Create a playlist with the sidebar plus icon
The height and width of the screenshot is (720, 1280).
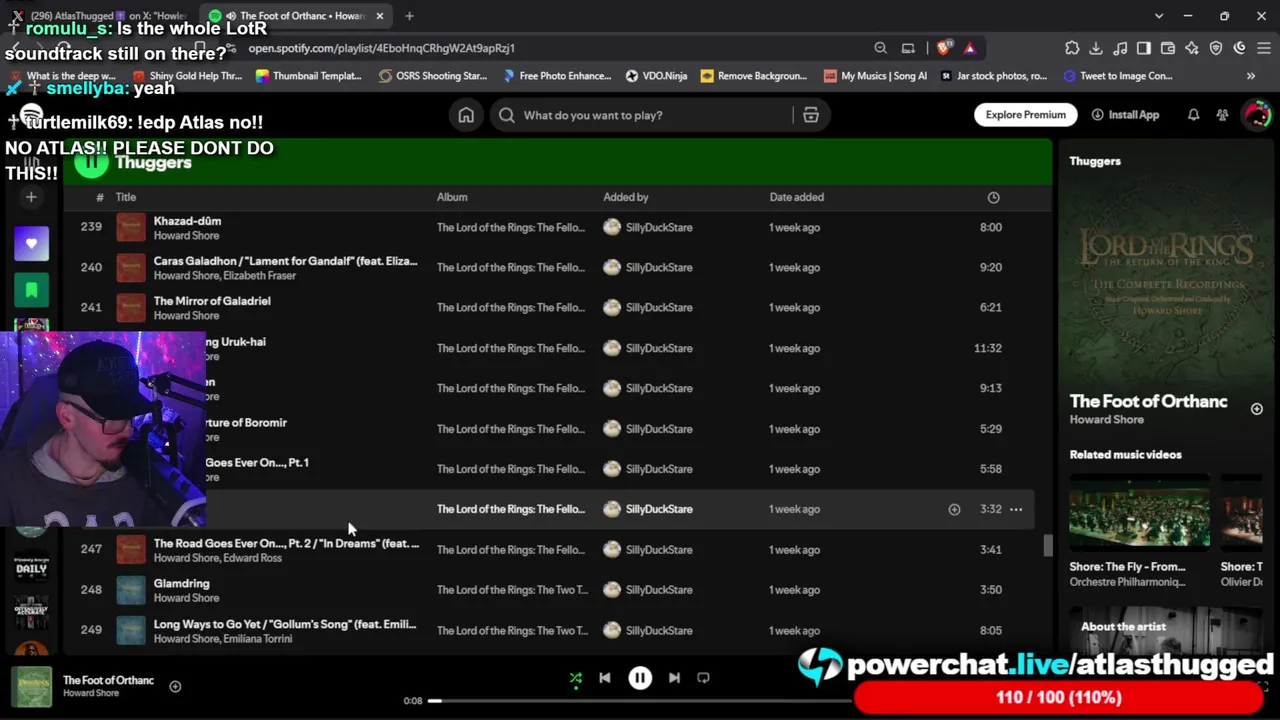point(31,197)
